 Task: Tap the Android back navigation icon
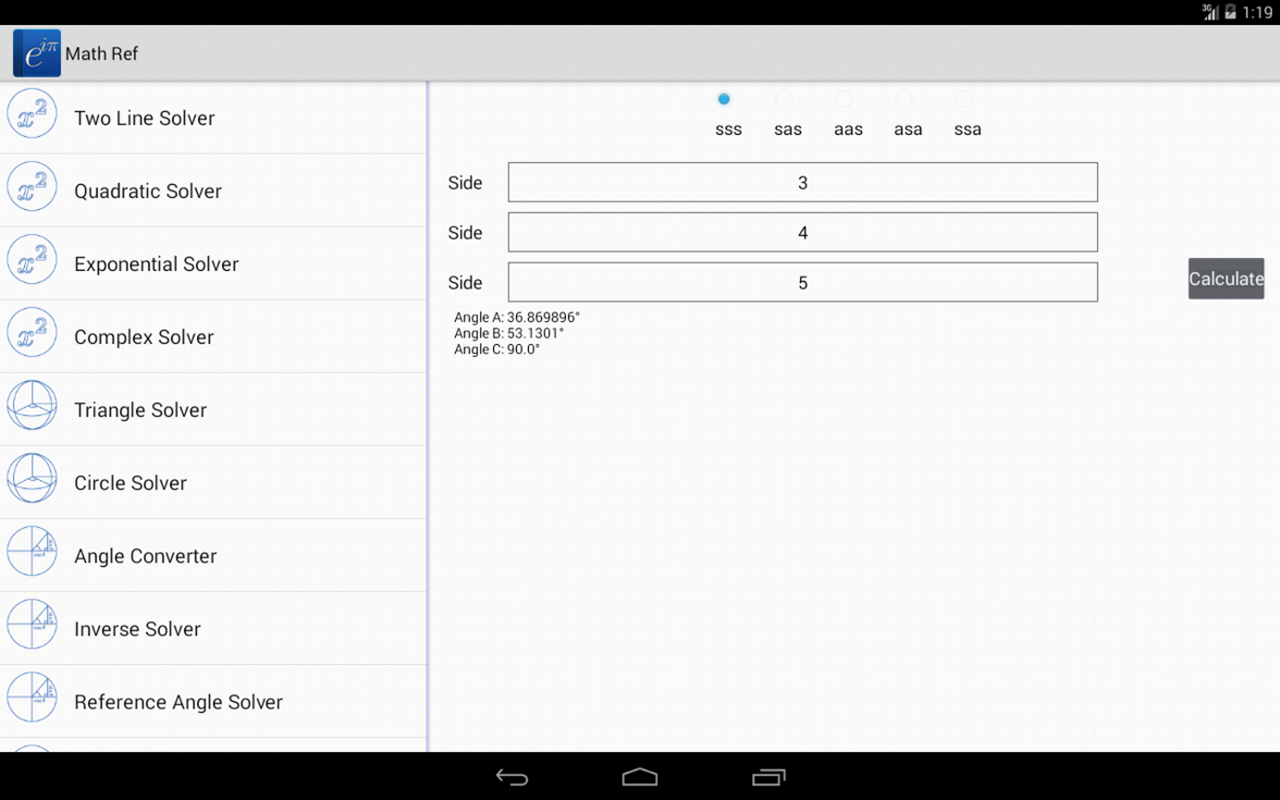pos(512,777)
